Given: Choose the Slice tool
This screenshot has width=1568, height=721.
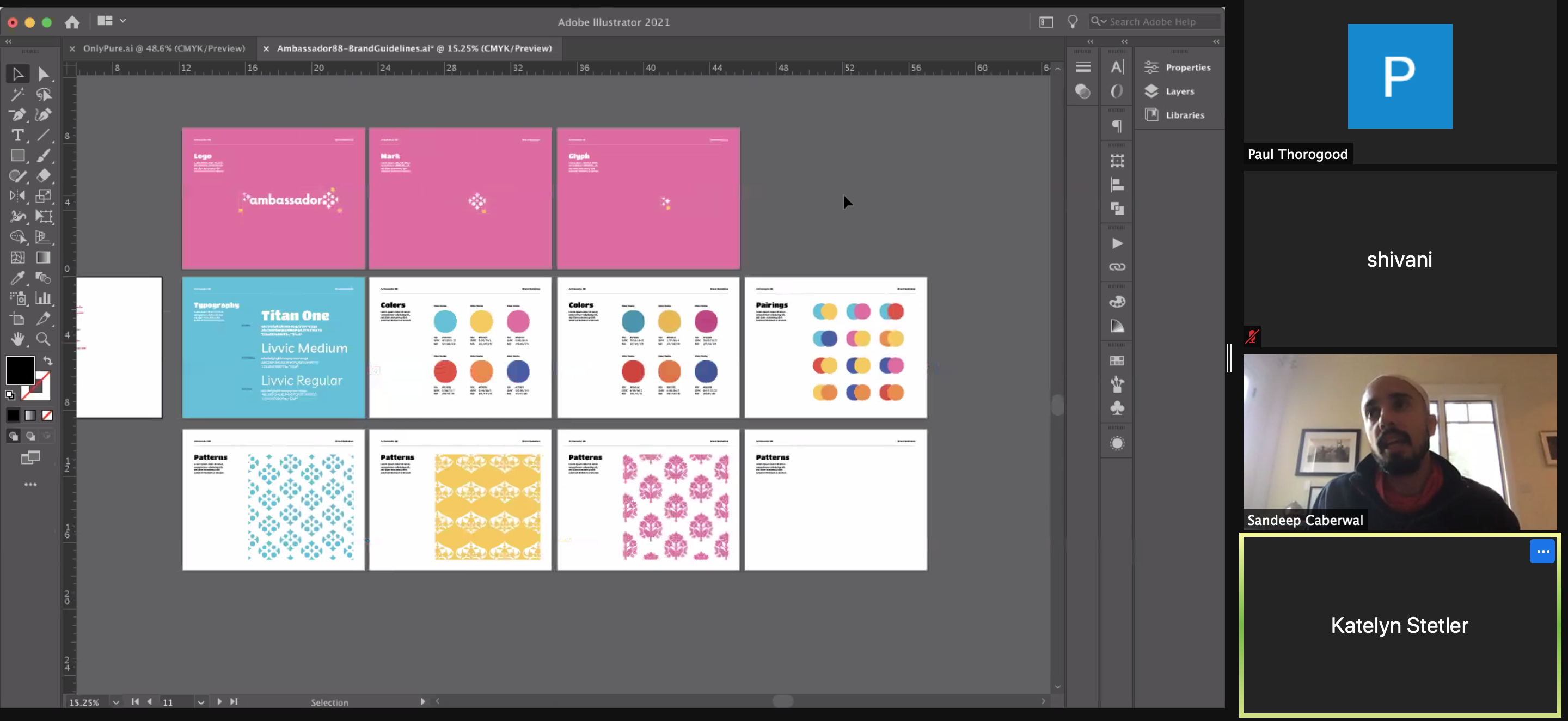Looking at the screenshot, I should click(43, 319).
